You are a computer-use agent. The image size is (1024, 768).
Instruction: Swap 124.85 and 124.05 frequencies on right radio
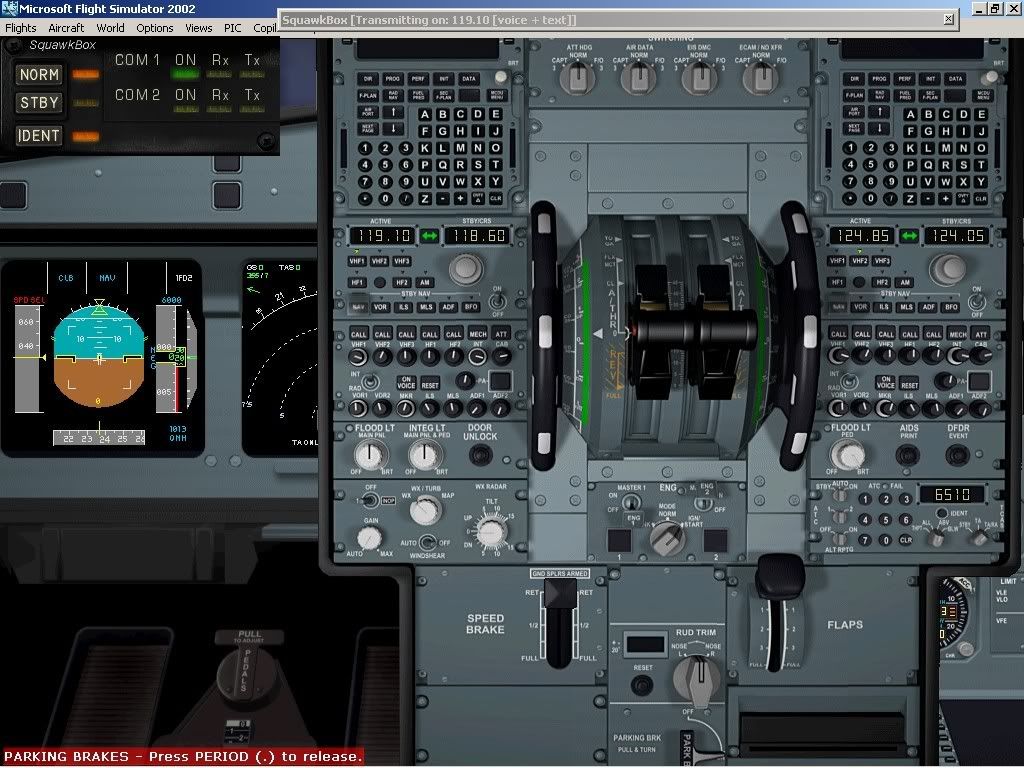point(909,236)
